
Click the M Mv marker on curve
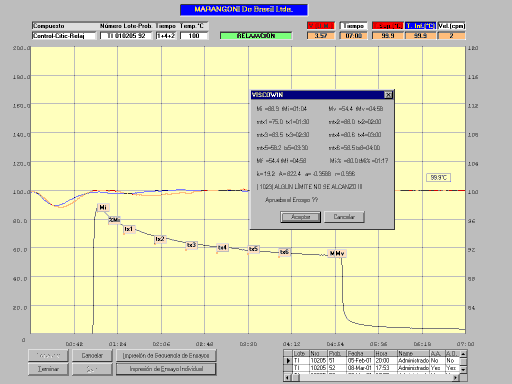[337, 254]
